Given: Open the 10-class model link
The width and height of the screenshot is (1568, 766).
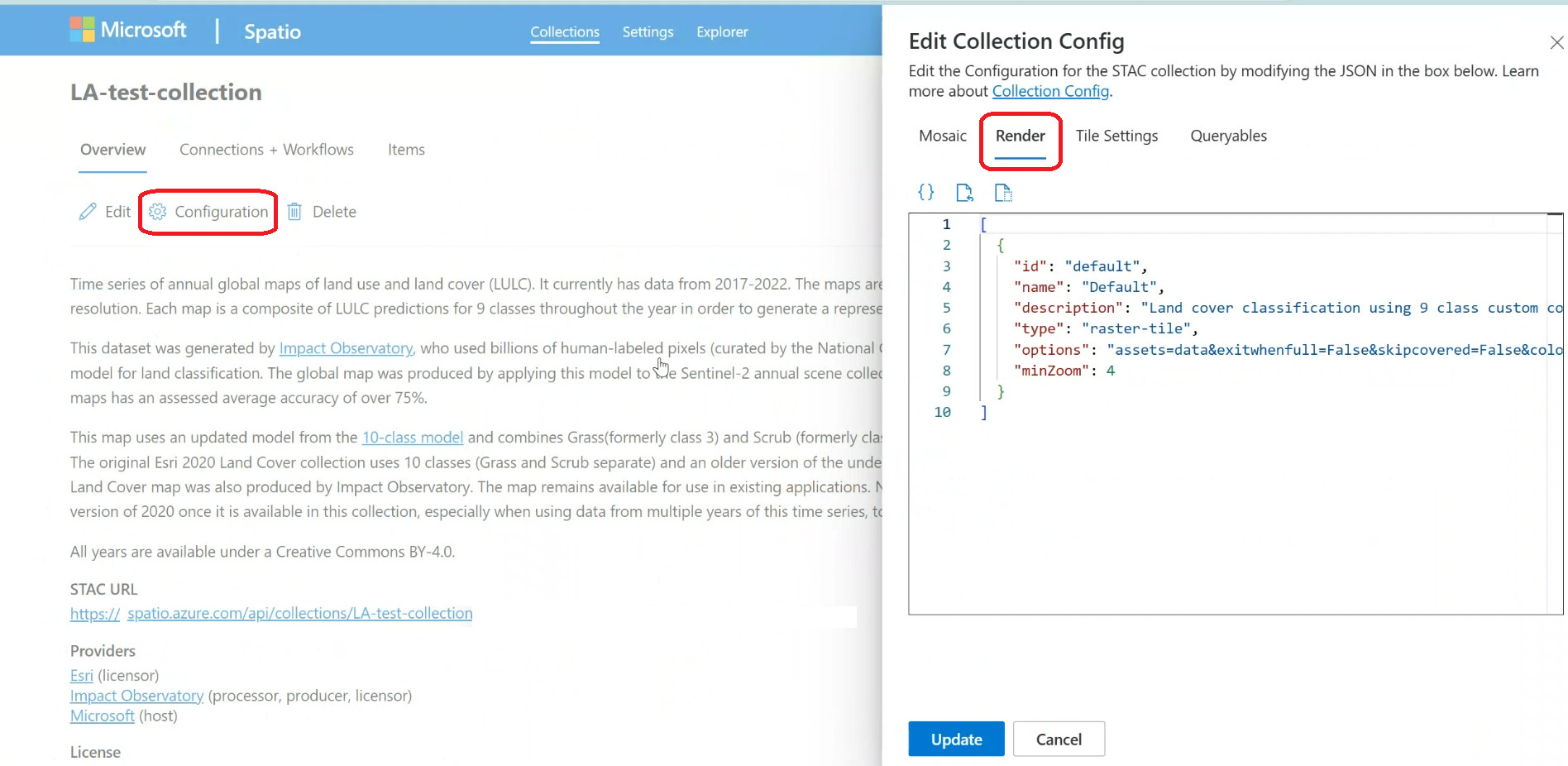Looking at the screenshot, I should click(x=412, y=437).
